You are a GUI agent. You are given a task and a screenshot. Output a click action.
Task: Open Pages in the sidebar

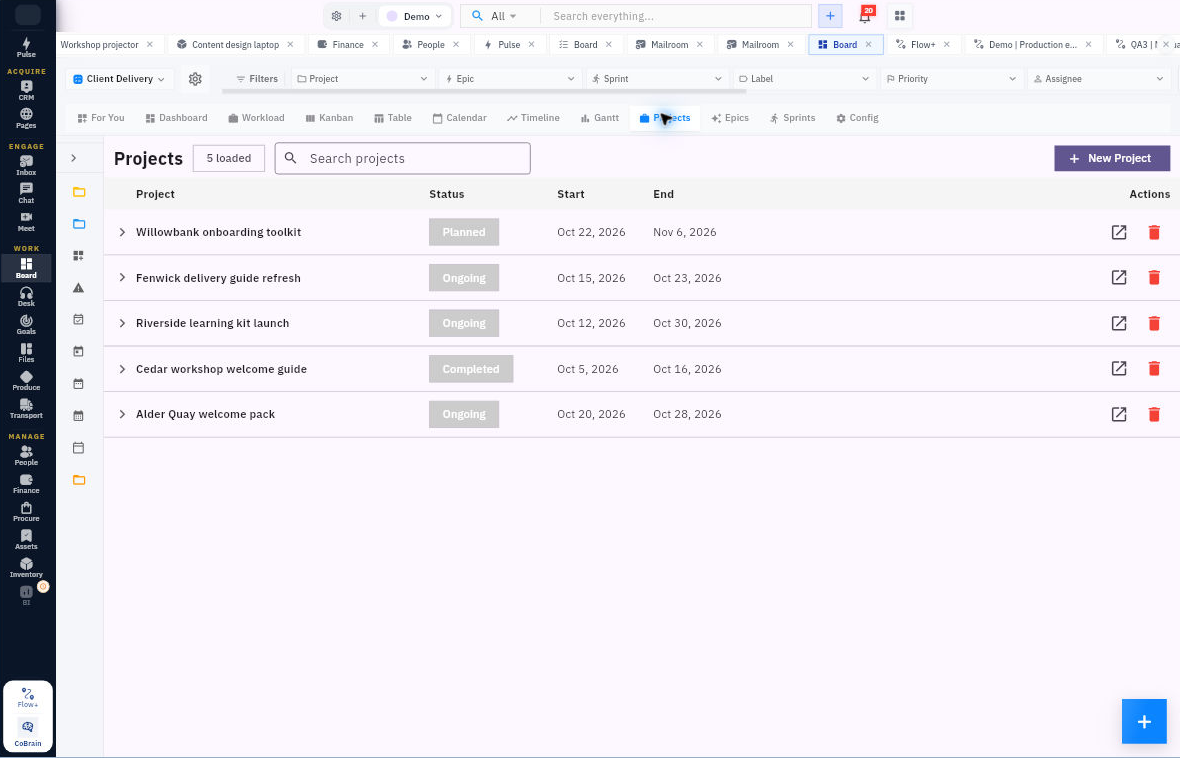pos(26,118)
